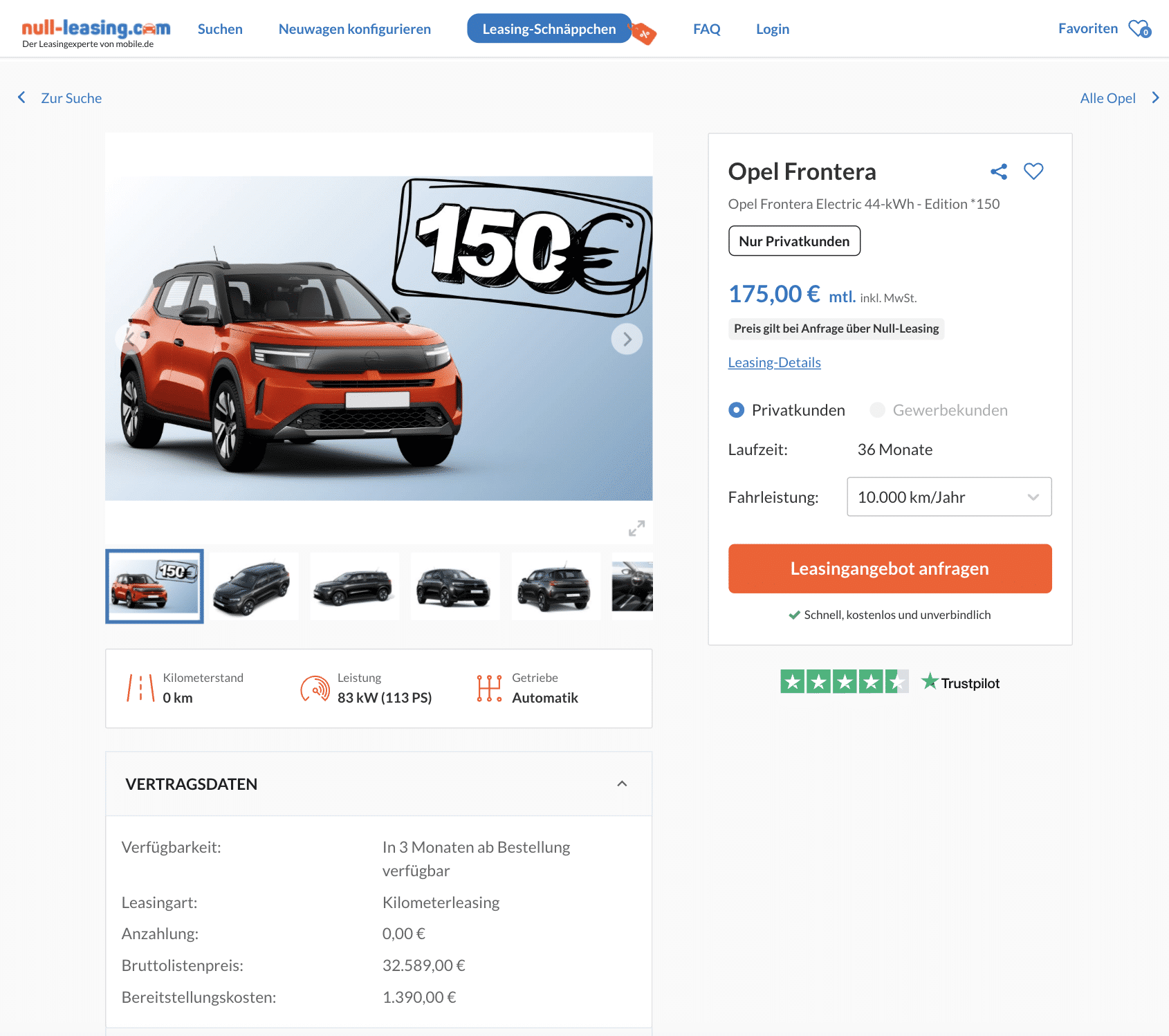Select the third thumbnail, side view car
1169x1036 pixels.
point(355,586)
